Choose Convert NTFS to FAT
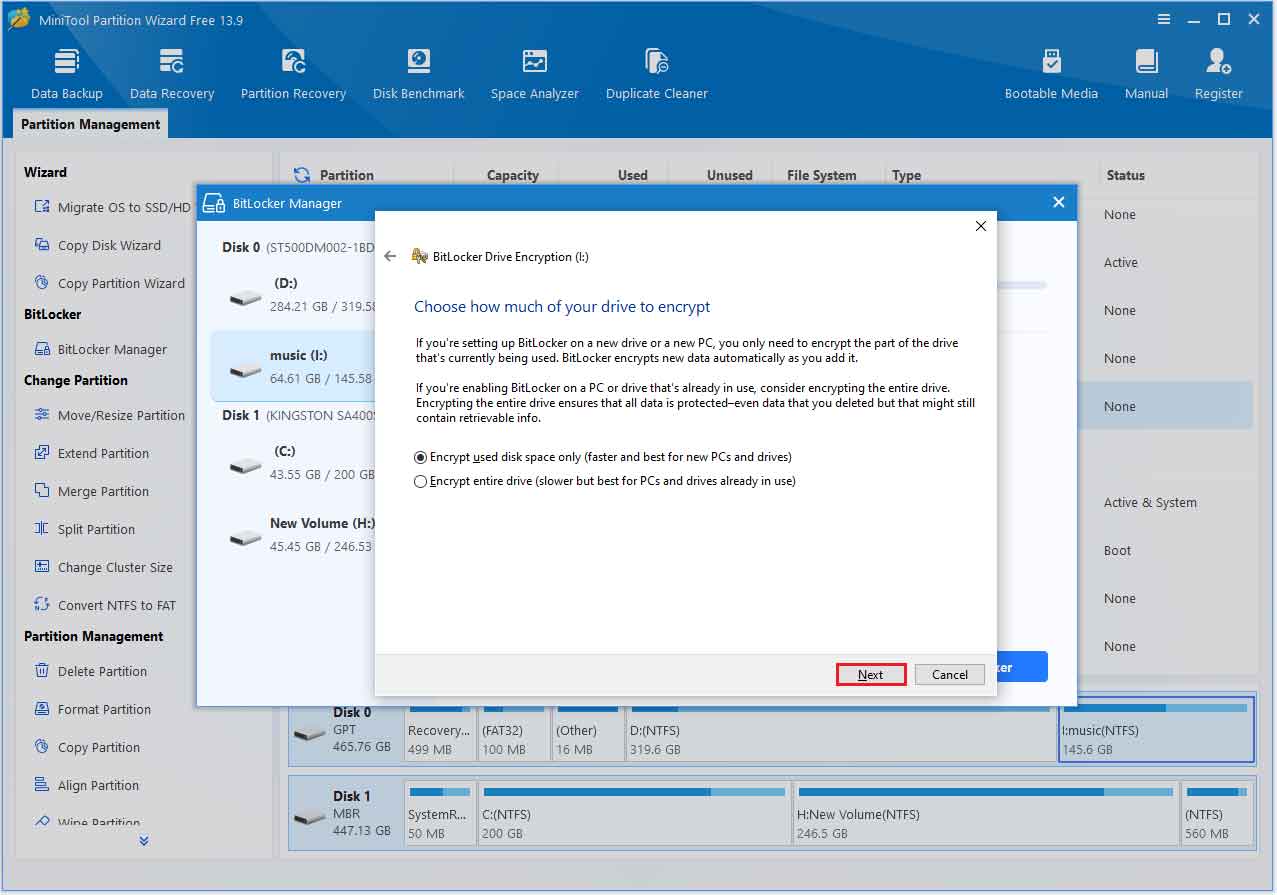1277x895 pixels. (x=104, y=605)
